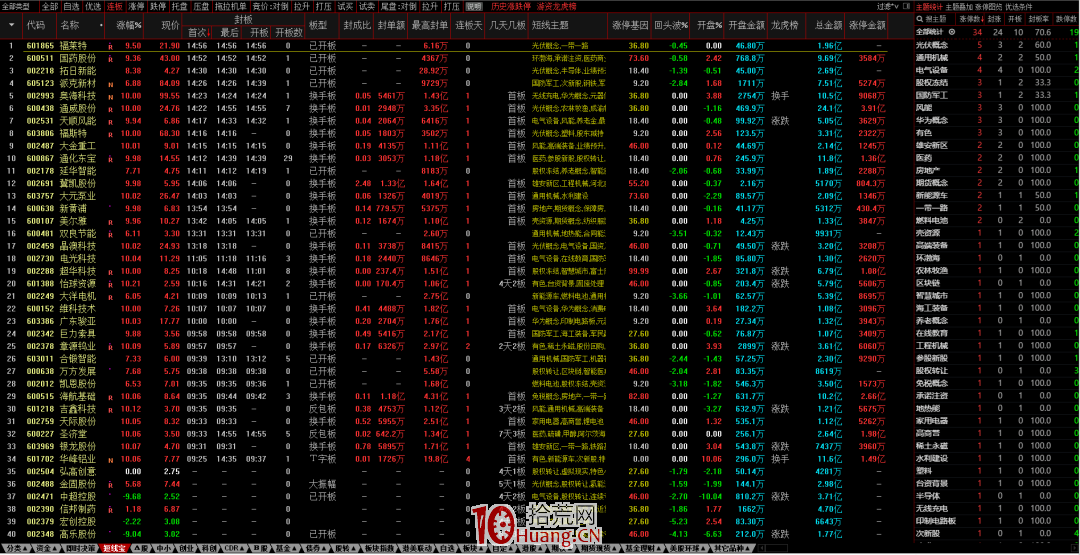Click the N marker beside 派克新材

110,83
